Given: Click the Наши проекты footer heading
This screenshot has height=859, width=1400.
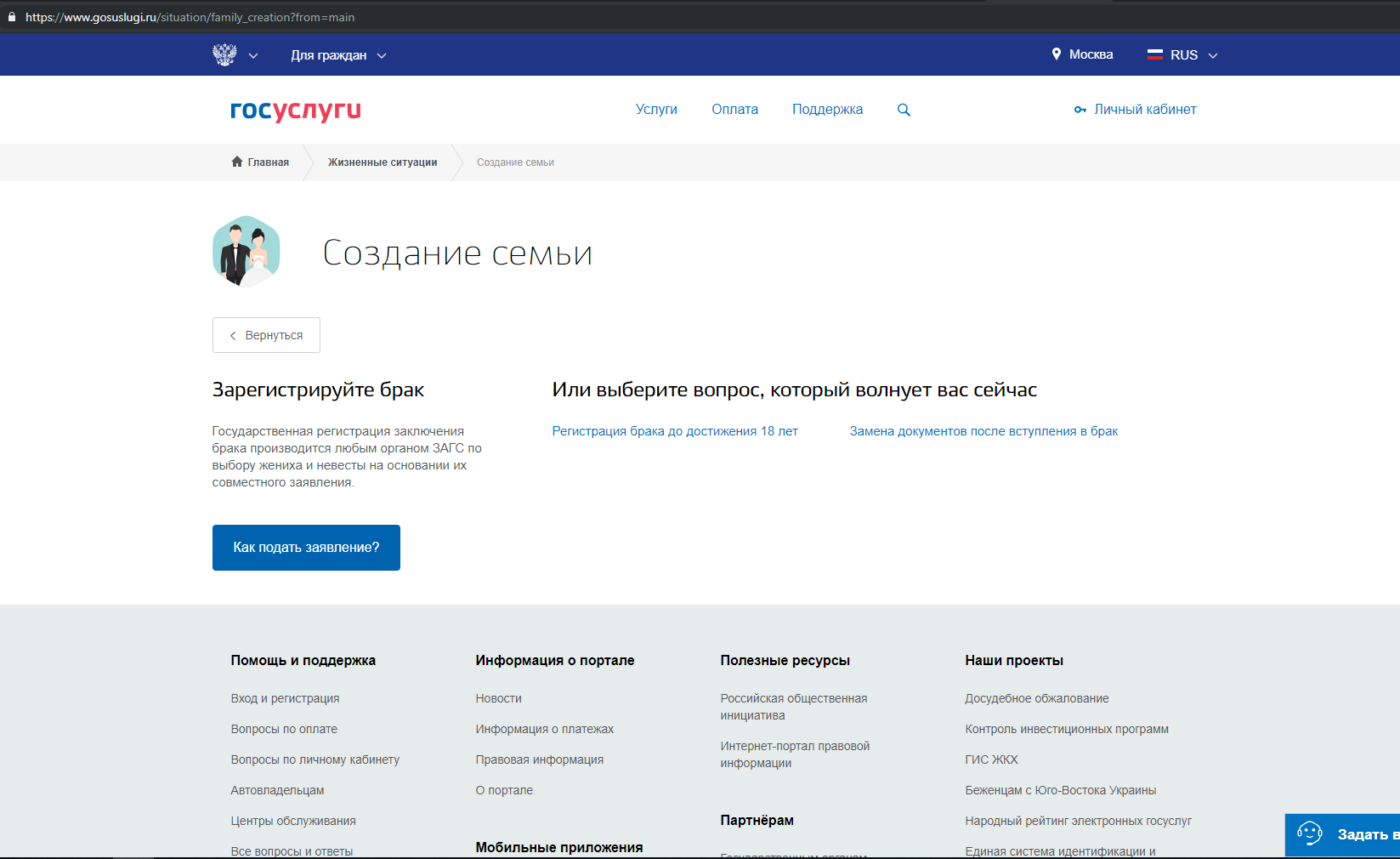Looking at the screenshot, I should [1014, 660].
